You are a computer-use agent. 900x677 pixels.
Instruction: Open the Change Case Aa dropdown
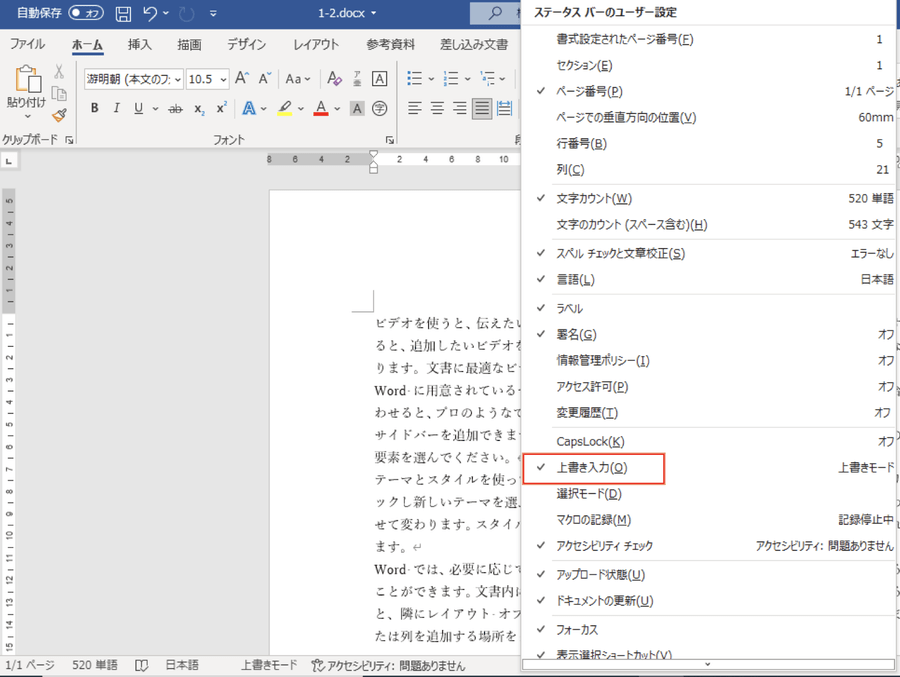tap(298, 79)
